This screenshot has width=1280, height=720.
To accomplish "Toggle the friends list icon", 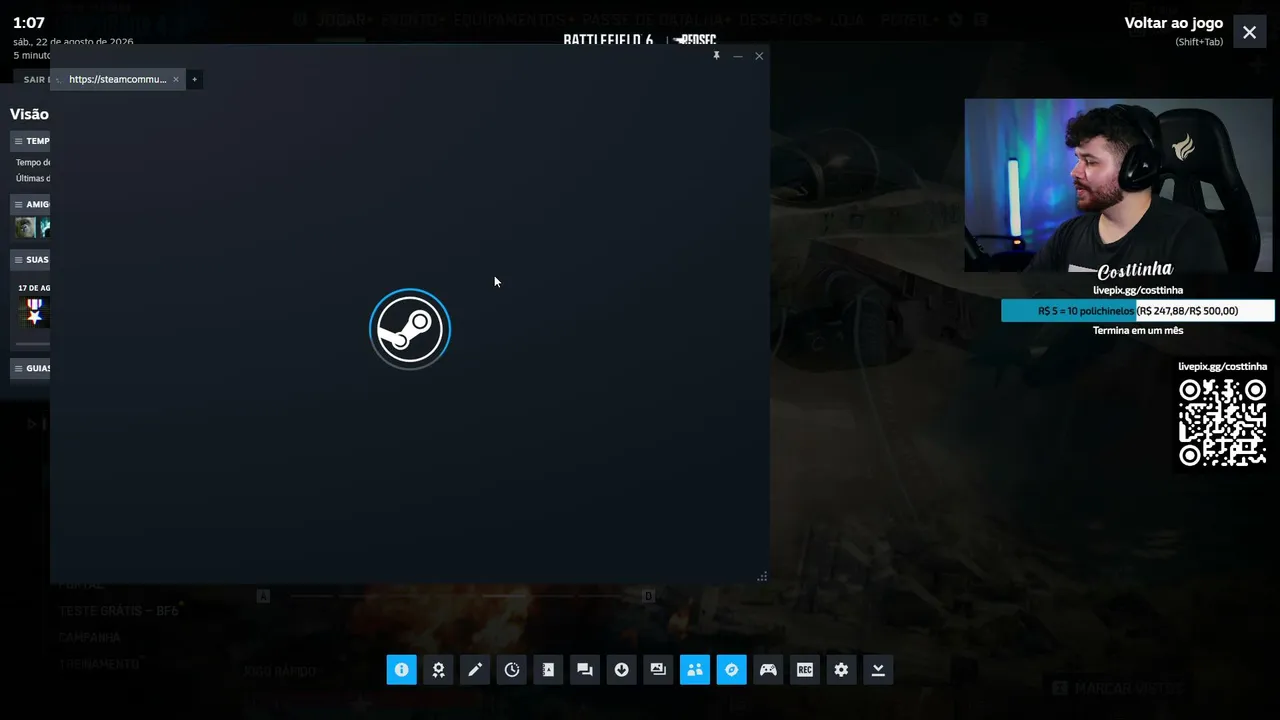I will coord(695,670).
